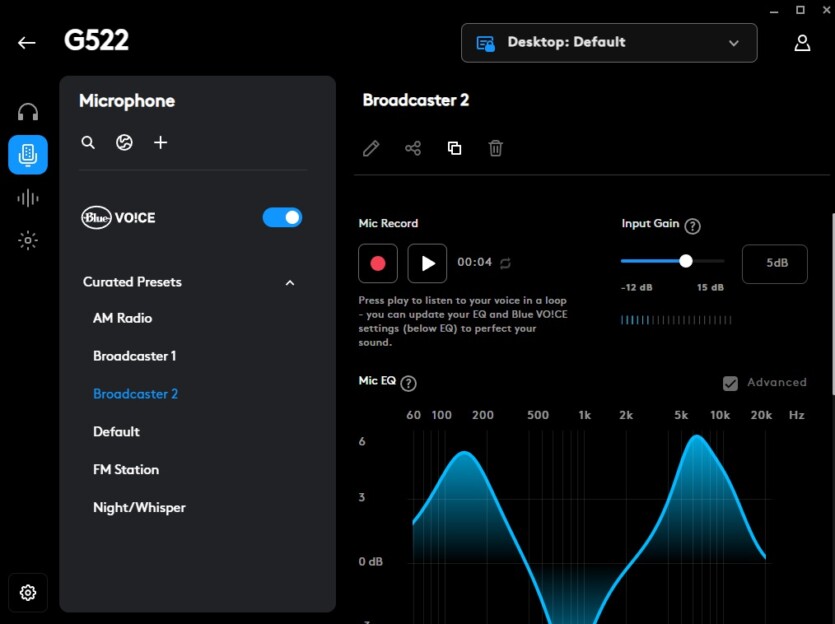This screenshot has width=835, height=624.
Task: Open the settings gear in the sidebar
Action: coord(28,593)
